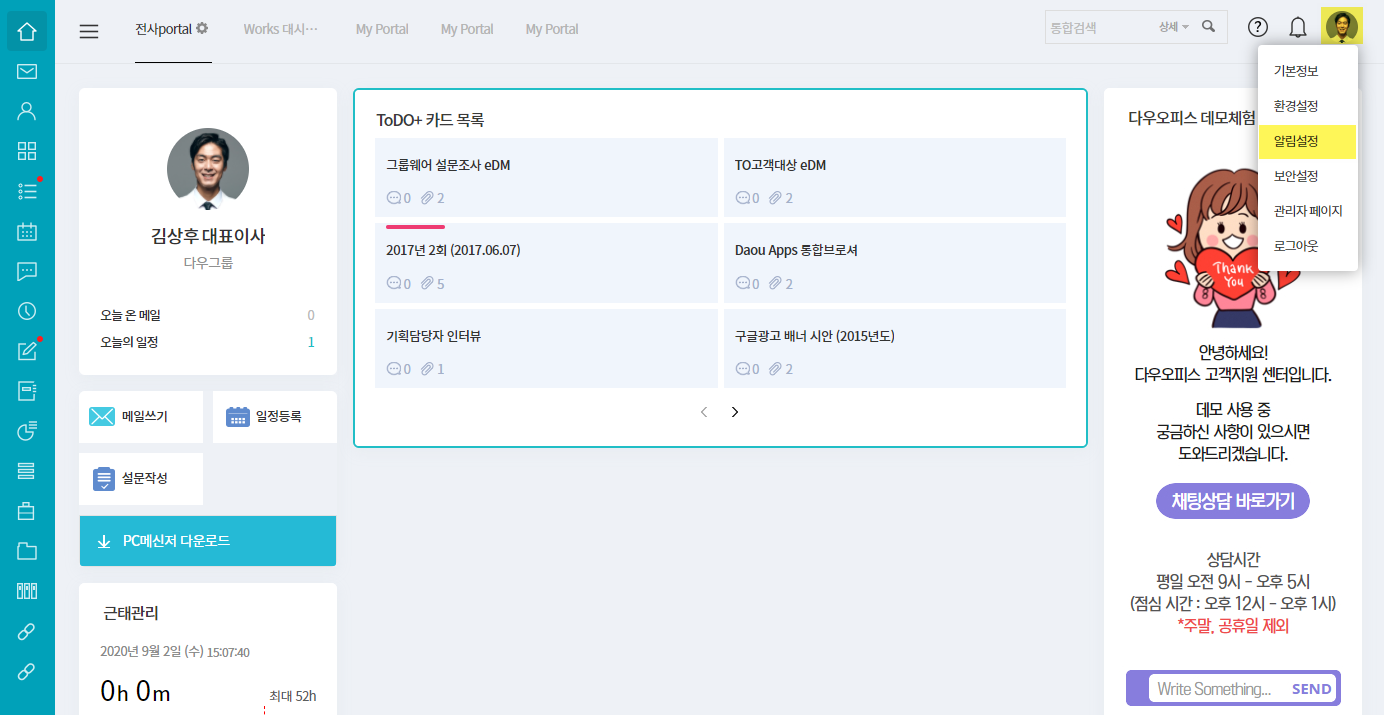The height and width of the screenshot is (715, 1384).
Task: Expand the 상세 search dropdown
Action: click(1174, 28)
